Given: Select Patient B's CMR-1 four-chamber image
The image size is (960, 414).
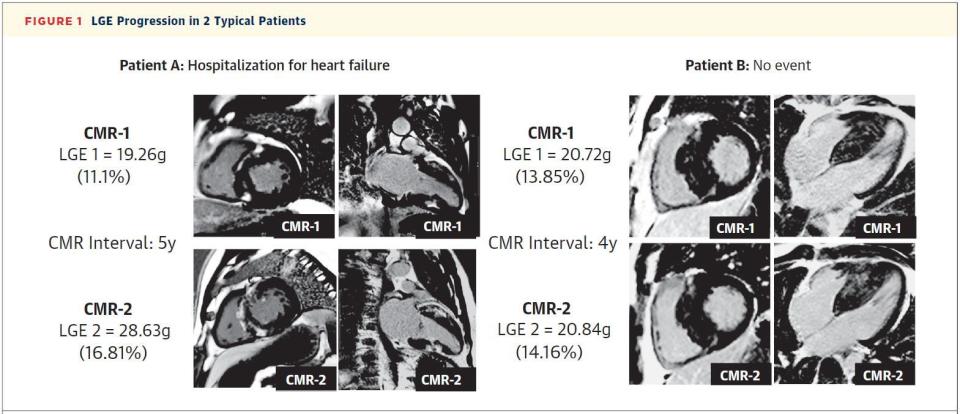Looking at the screenshot, I should 844,166.
